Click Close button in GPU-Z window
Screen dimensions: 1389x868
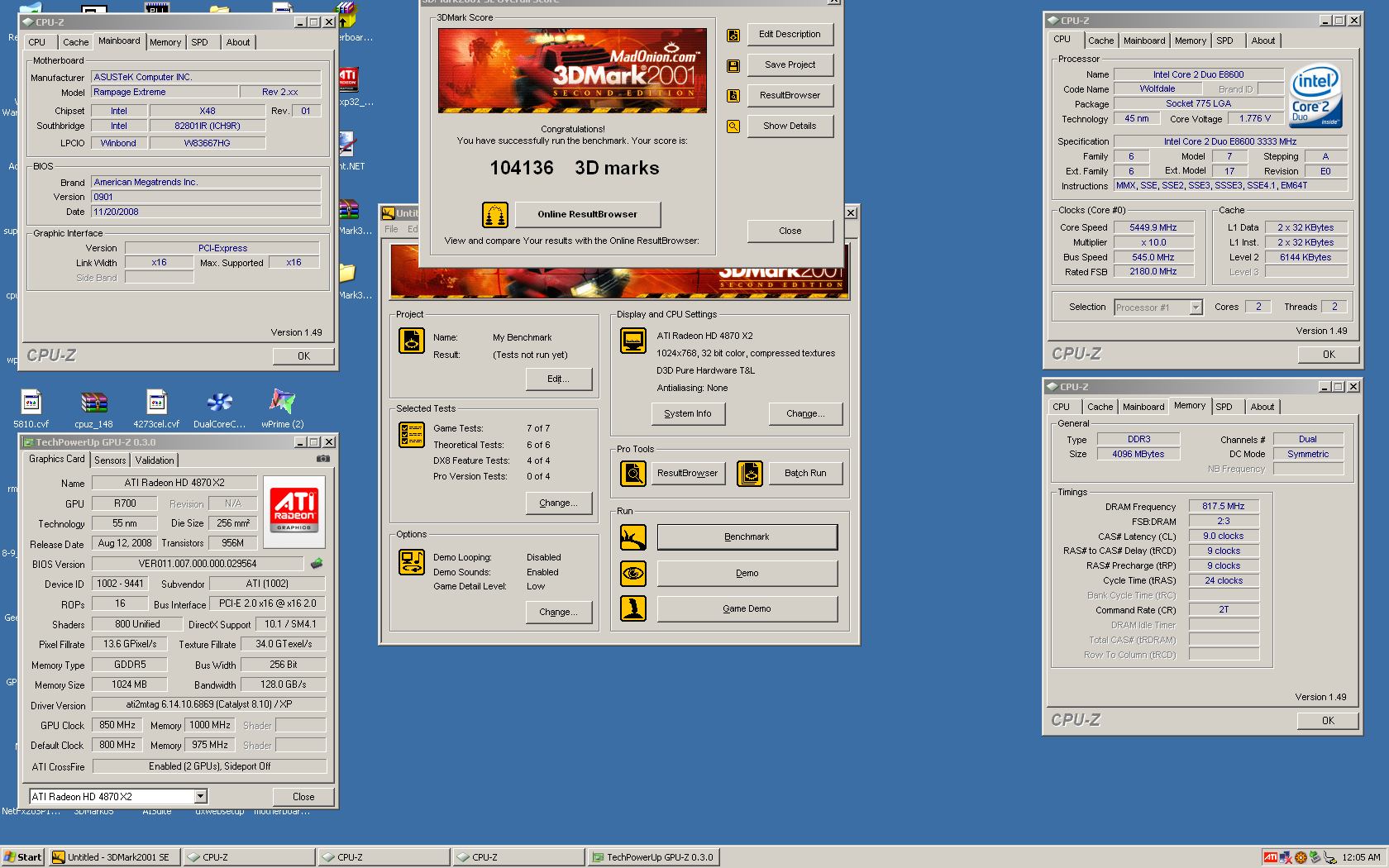coord(303,797)
